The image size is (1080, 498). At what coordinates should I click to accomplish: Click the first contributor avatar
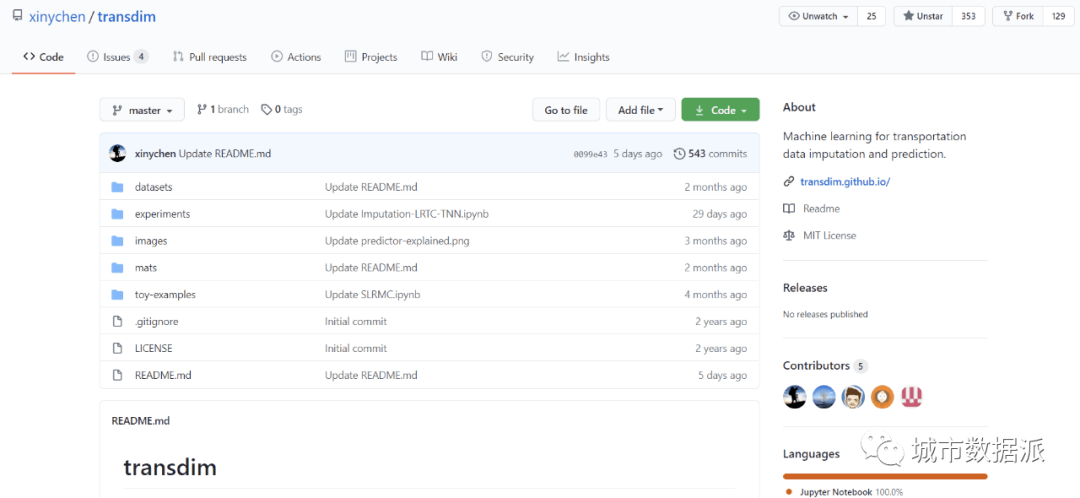pyautogui.click(x=795, y=396)
